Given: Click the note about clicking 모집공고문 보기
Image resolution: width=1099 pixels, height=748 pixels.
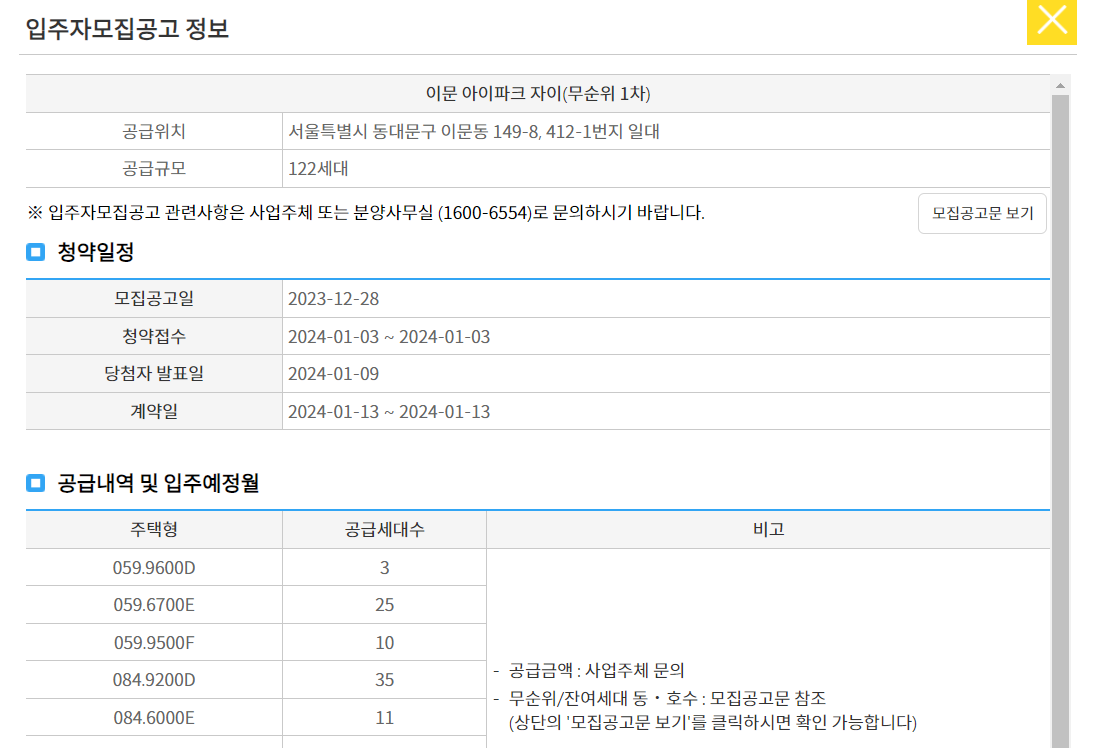Looking at the screenshot, I should 713,723.
